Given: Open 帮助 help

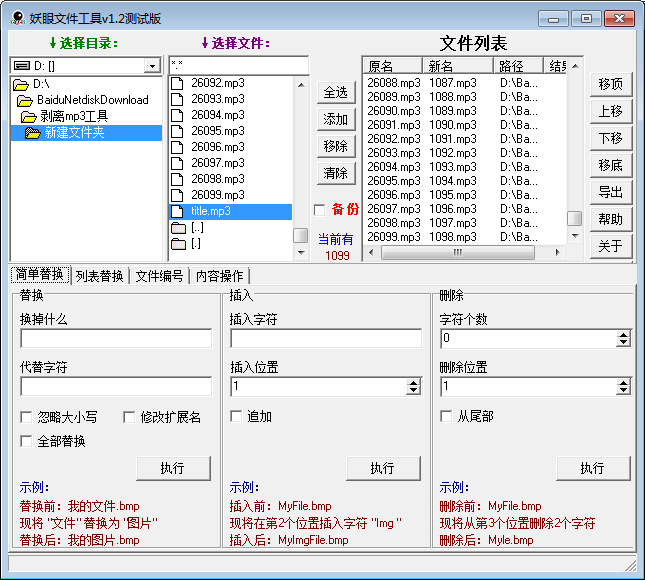Looking at the screenshot, I should (x=611, y=220).
